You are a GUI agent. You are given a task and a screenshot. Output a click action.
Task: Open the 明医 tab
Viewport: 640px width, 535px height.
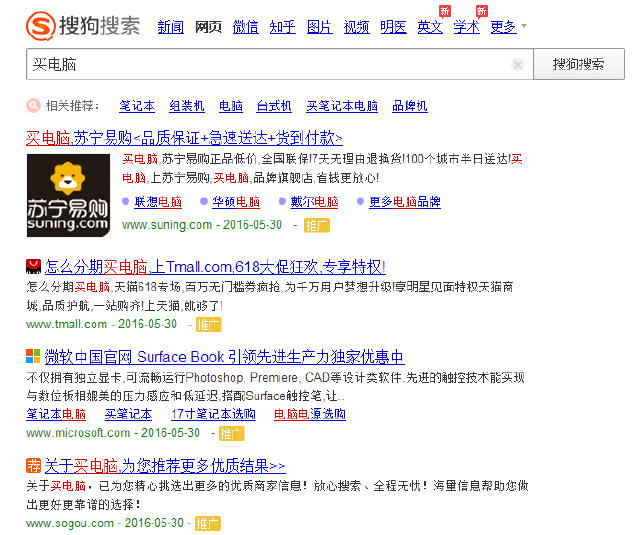click(393, 27)
